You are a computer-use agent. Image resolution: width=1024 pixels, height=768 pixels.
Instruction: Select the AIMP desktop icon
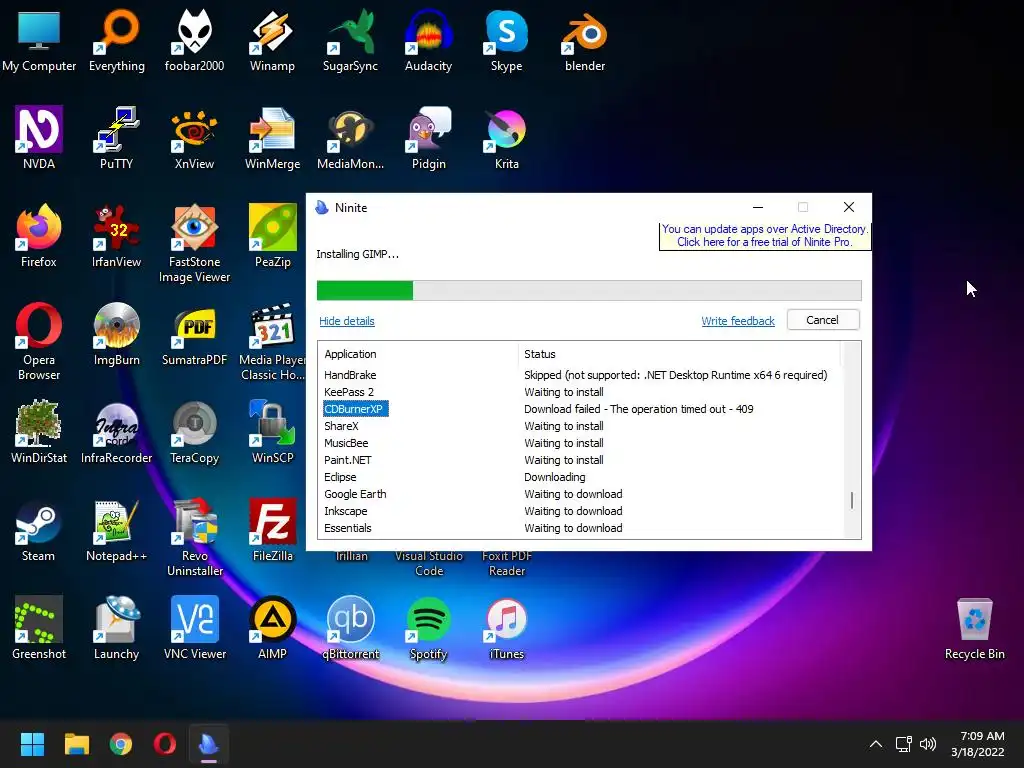272,628
